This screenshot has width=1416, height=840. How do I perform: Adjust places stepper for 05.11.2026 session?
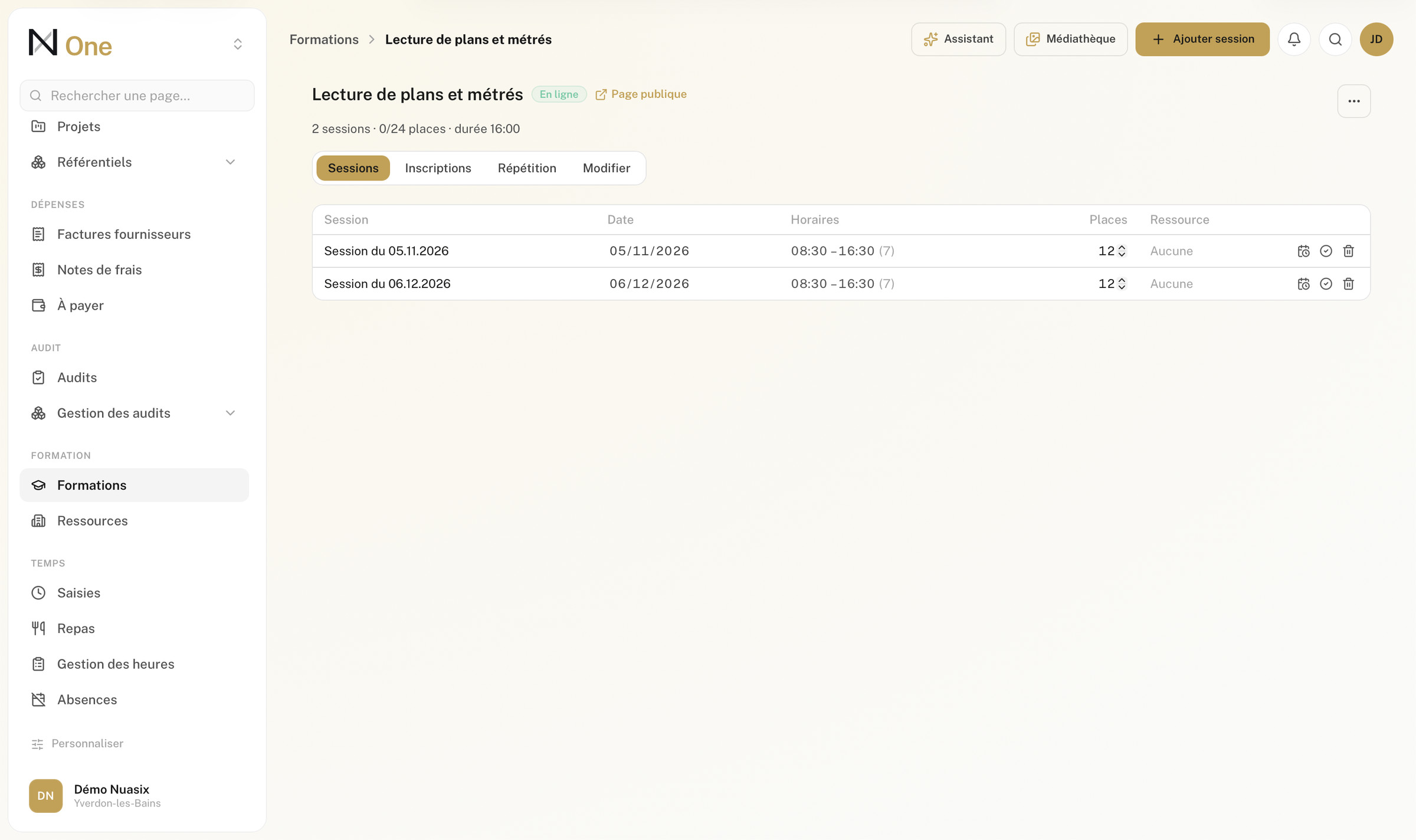(x=1122, y=251)
